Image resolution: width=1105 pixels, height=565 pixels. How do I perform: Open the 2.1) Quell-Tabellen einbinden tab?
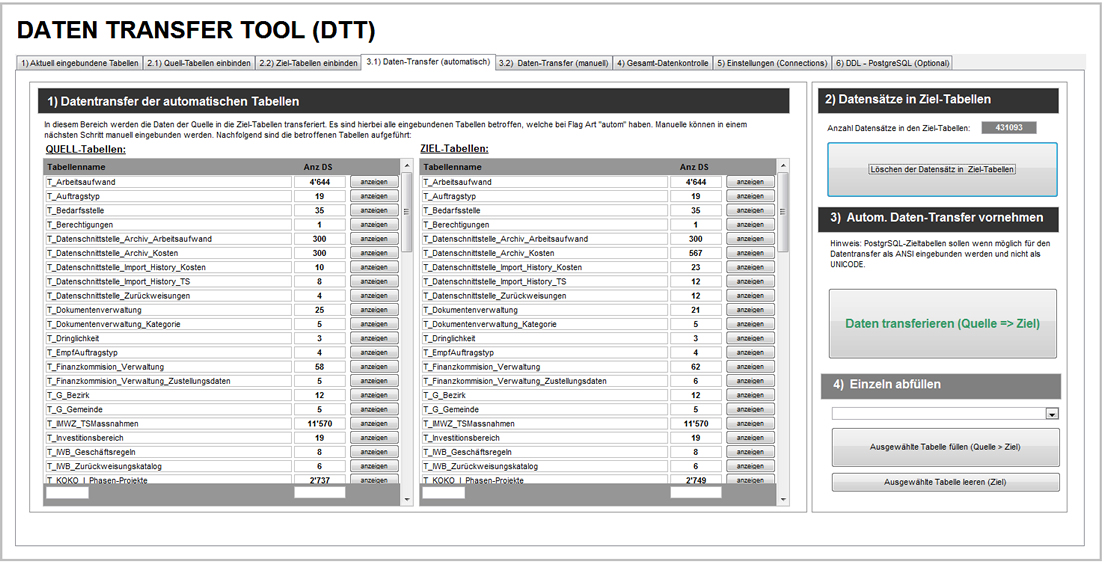click(x=199, y=63)
